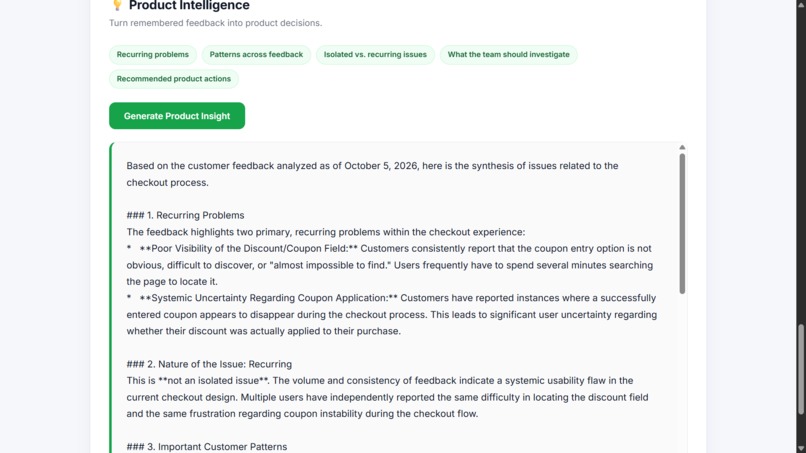Click the '2. Nature of the Issue' heading
This screenshot has width=806, height=453.
click(209, 364)
